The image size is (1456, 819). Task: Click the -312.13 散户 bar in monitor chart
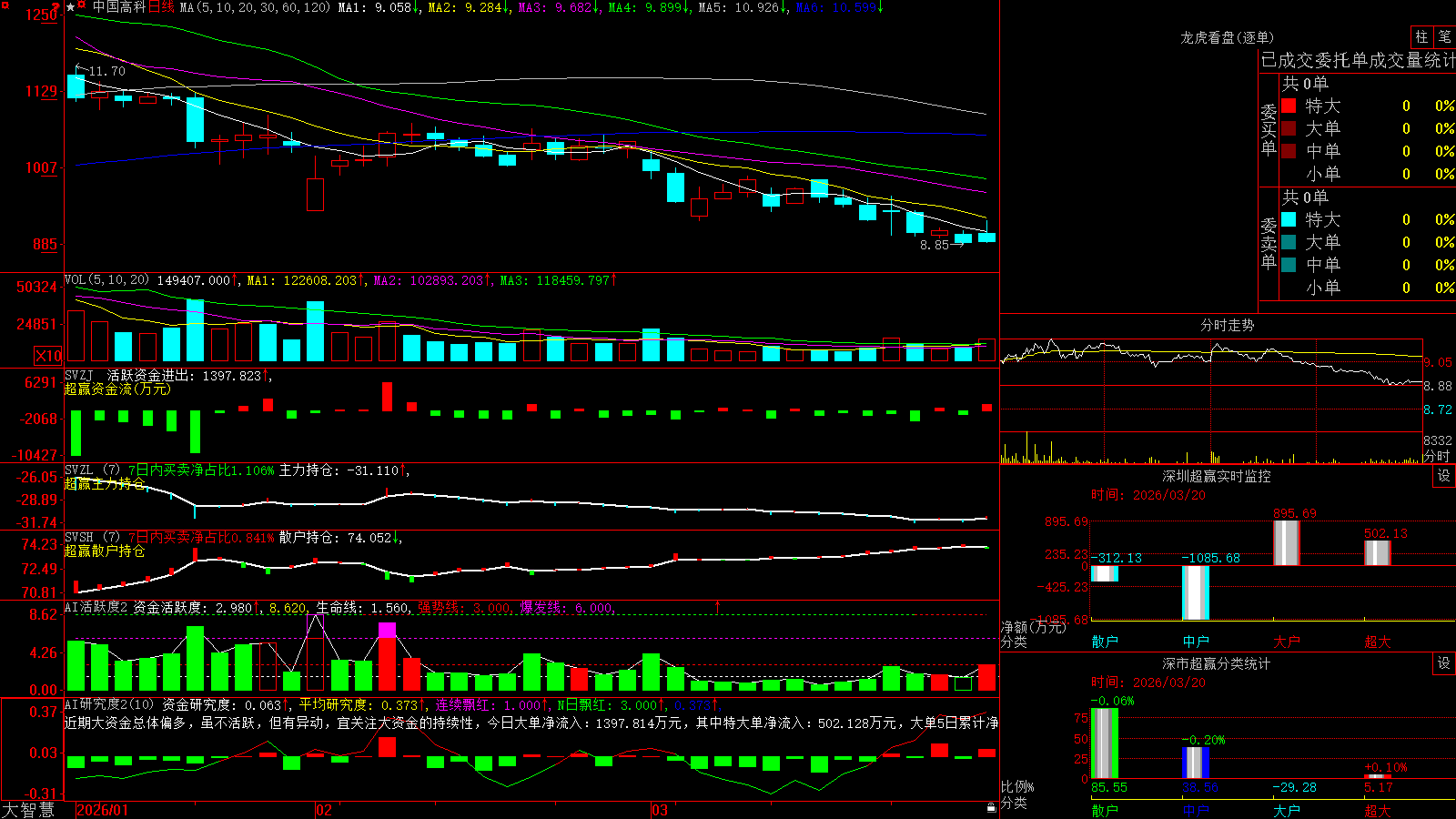(1105, 573)
